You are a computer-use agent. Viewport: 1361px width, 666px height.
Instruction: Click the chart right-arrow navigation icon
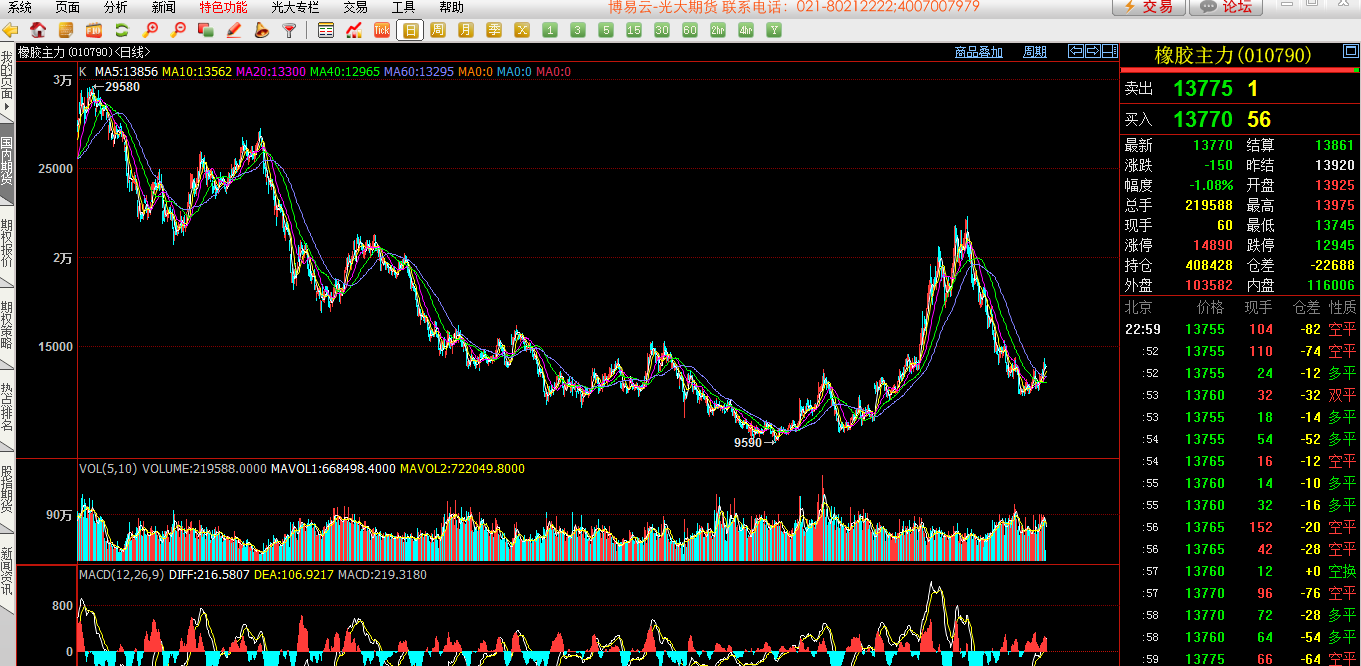click(x=1093, y=51)
